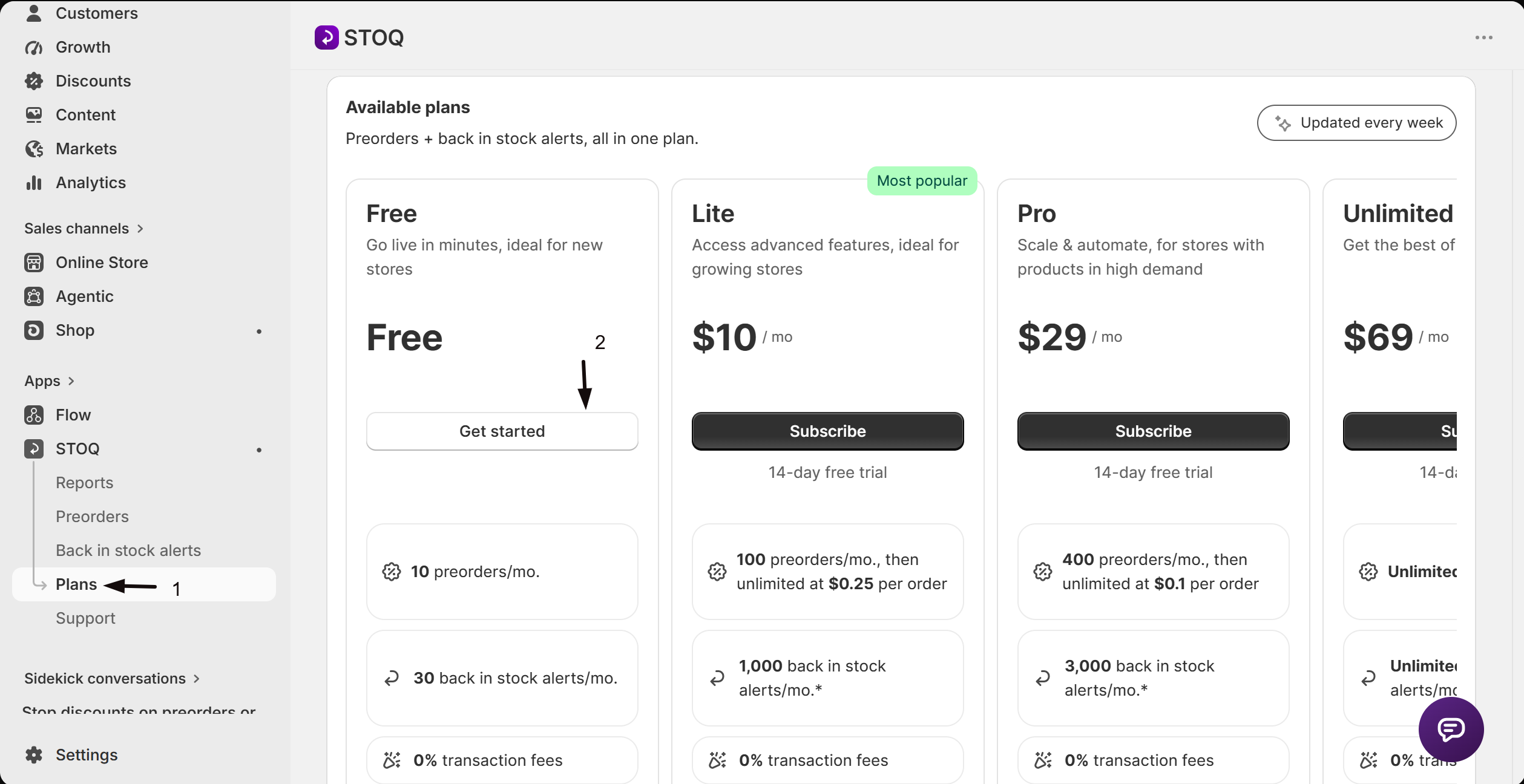Click the Agentic sidebar icon
The height and width of the screenshot is (784, 1524).
[x=34, y=296]
